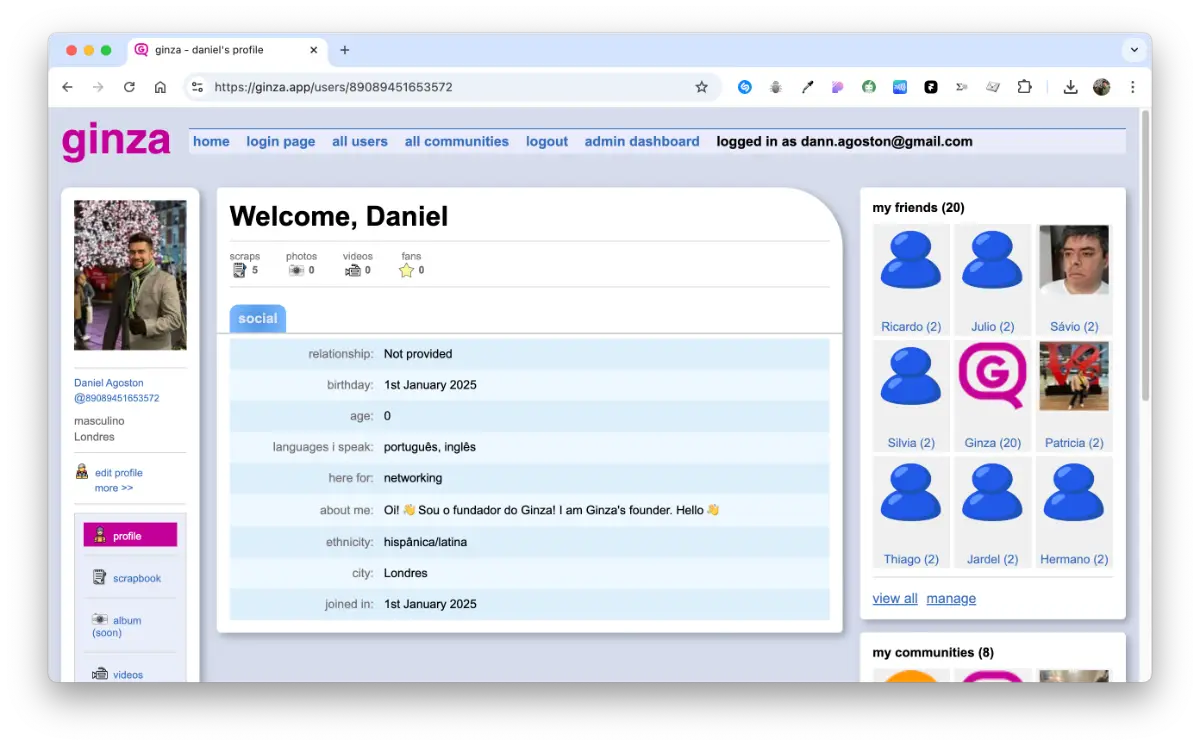Bookmark page with the star icon
1200x746 pixels.
(702, 87)
